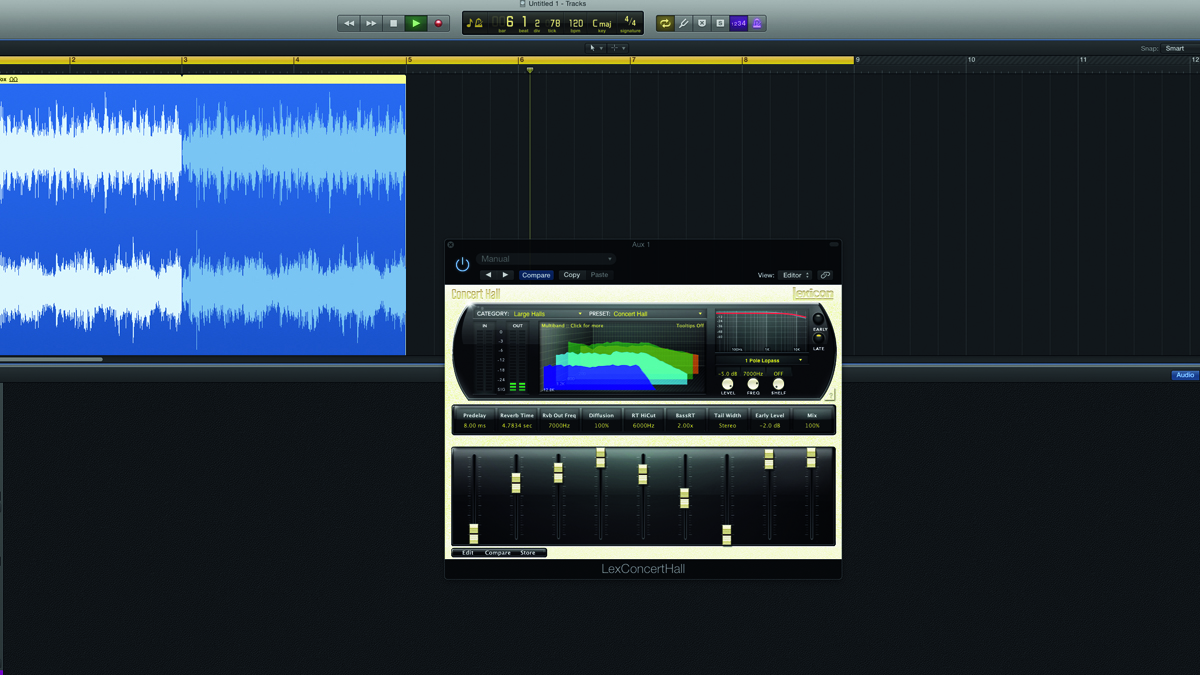Click the Compare button in plugin header
This screenshot has height=675, width=1200.
tap(536, 275)
